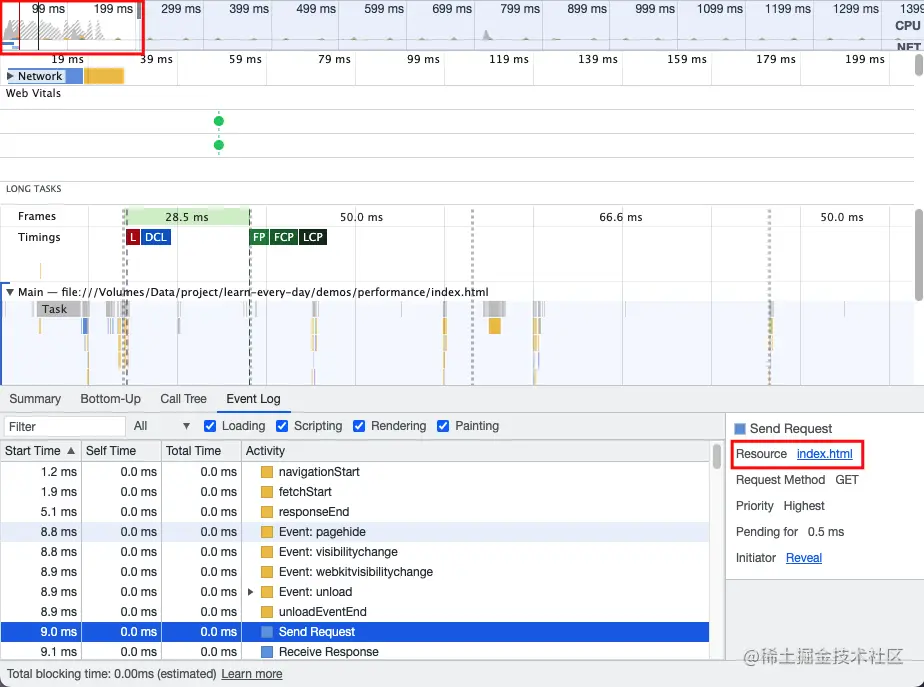
Task: Click the network track vertical scrollbar
Action: 919,65
